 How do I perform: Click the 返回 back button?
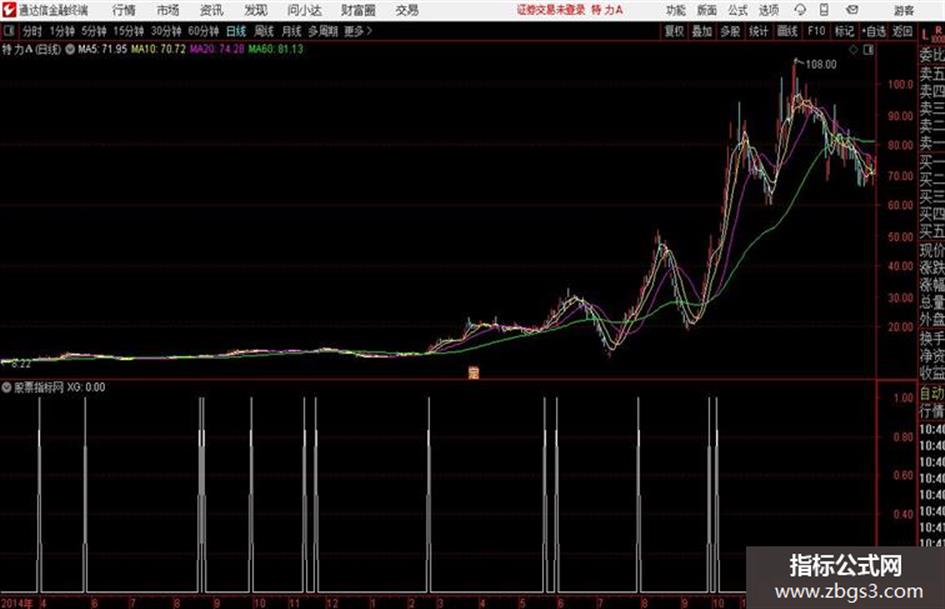(902, 31)
